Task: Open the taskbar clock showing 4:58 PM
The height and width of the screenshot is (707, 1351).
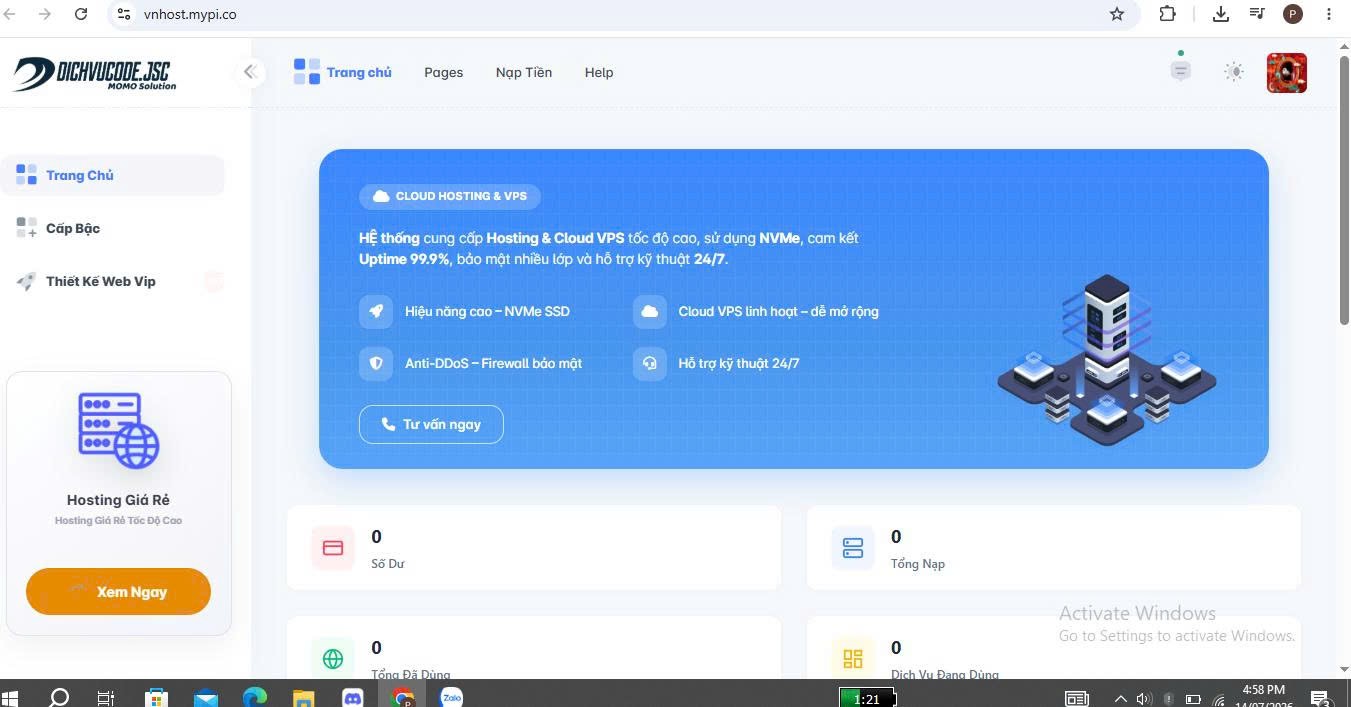Action: click(x=1263, y=697)
